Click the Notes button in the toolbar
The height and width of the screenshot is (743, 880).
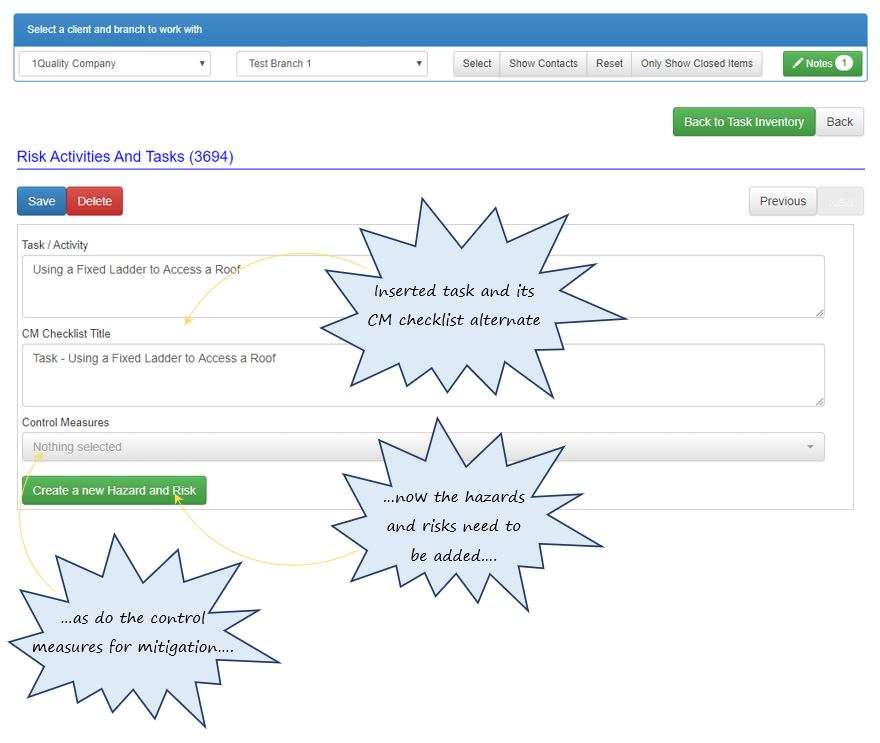(820, 63)
